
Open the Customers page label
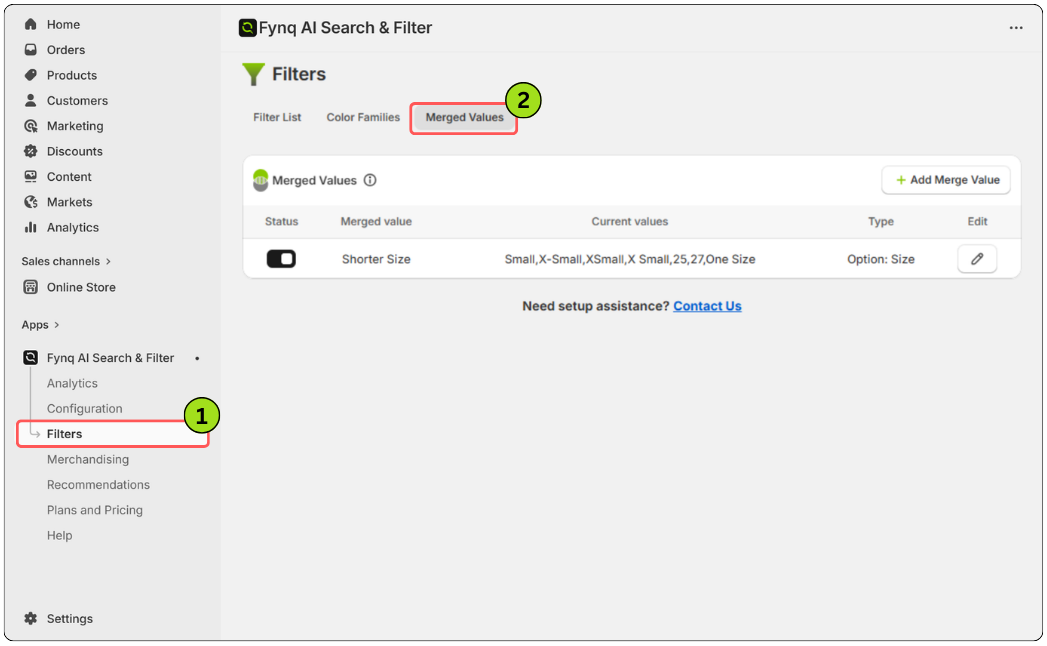tap(77, 101)
